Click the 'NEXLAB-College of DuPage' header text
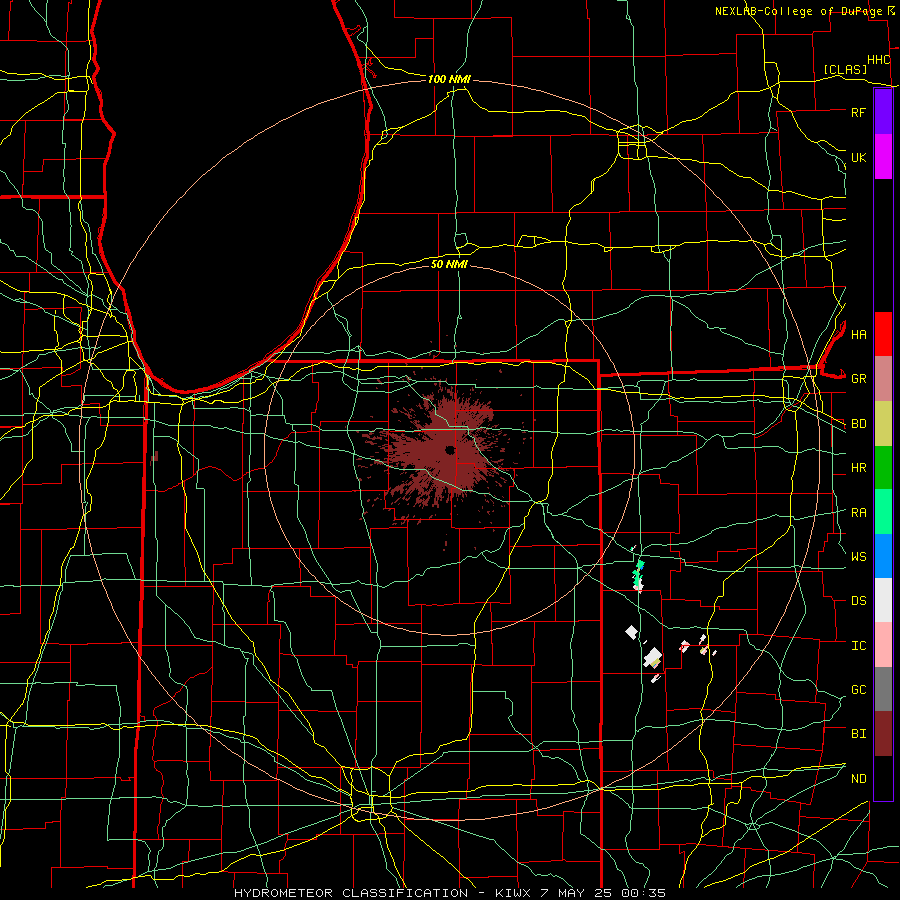Image resolution: width=900 pixels, height=900 pixels. click(798, 11)
